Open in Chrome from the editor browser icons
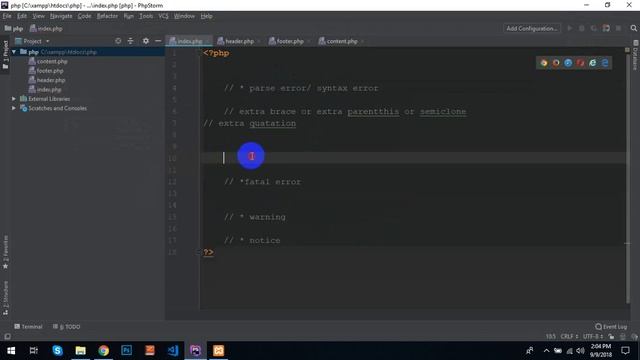Viewport: 640px width, 360px height. pyautogui.click(x=544, y=63)
